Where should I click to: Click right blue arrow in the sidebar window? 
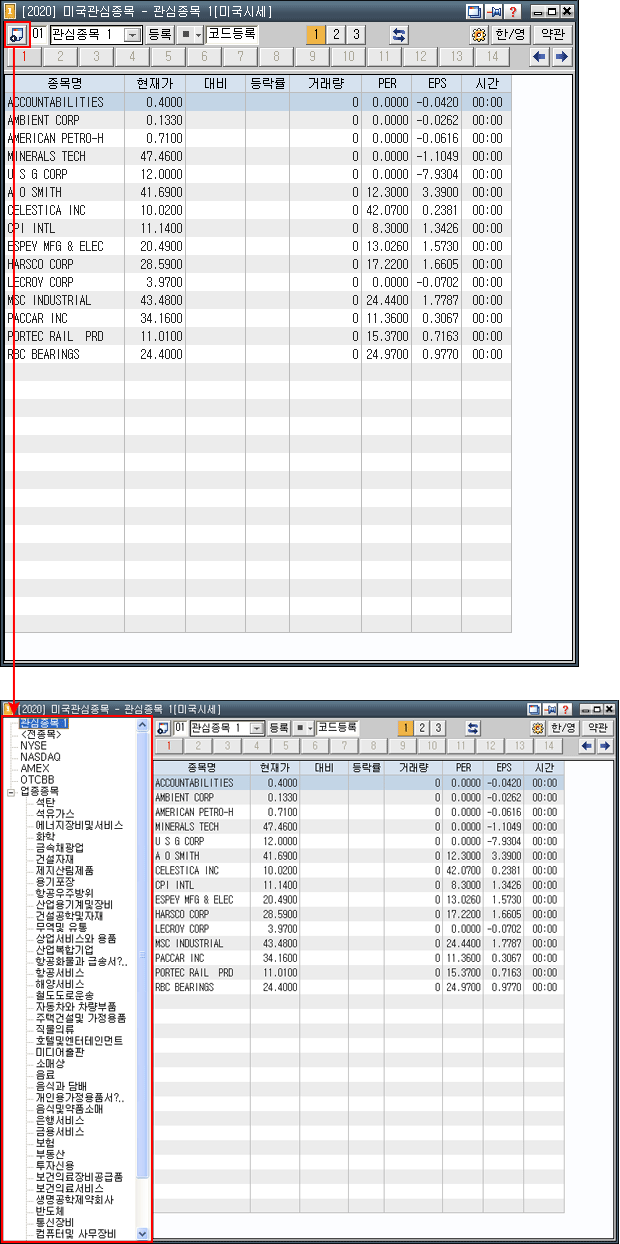pyautogui.click(x=604, y=746)
